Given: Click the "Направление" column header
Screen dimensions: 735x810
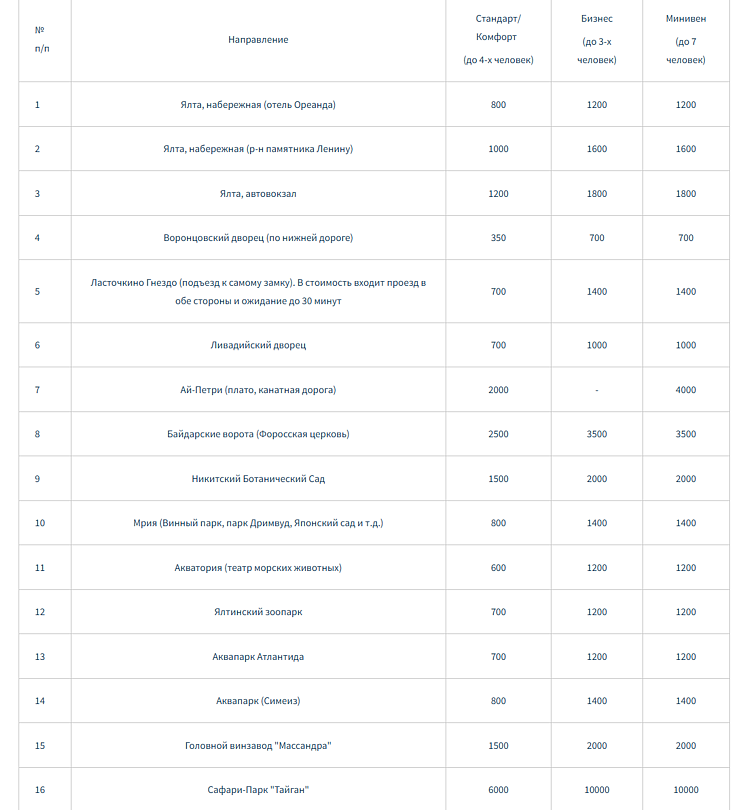Looking at the screenshot, I should point(258,40).
